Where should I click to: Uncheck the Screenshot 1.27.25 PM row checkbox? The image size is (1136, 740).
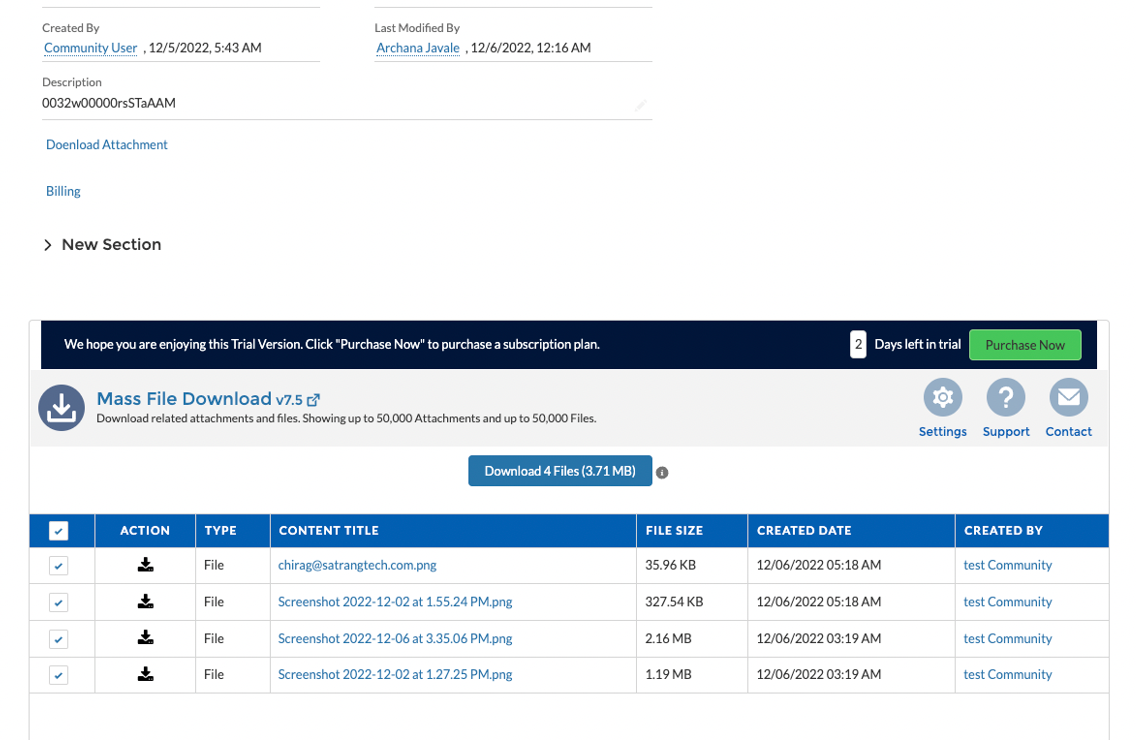coord(59,675)
